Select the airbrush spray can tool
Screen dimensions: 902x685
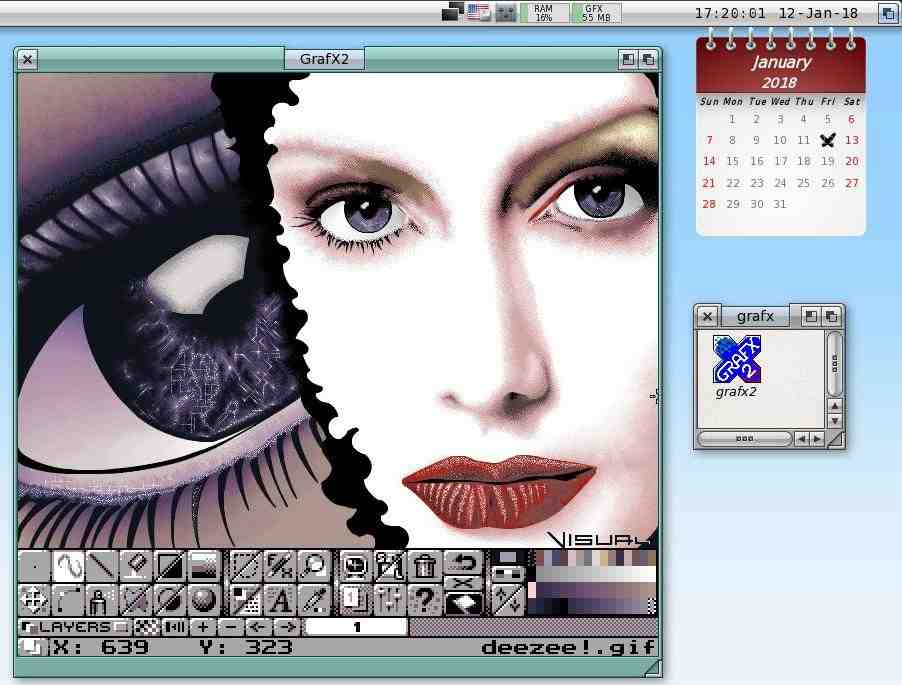[102, 600]
